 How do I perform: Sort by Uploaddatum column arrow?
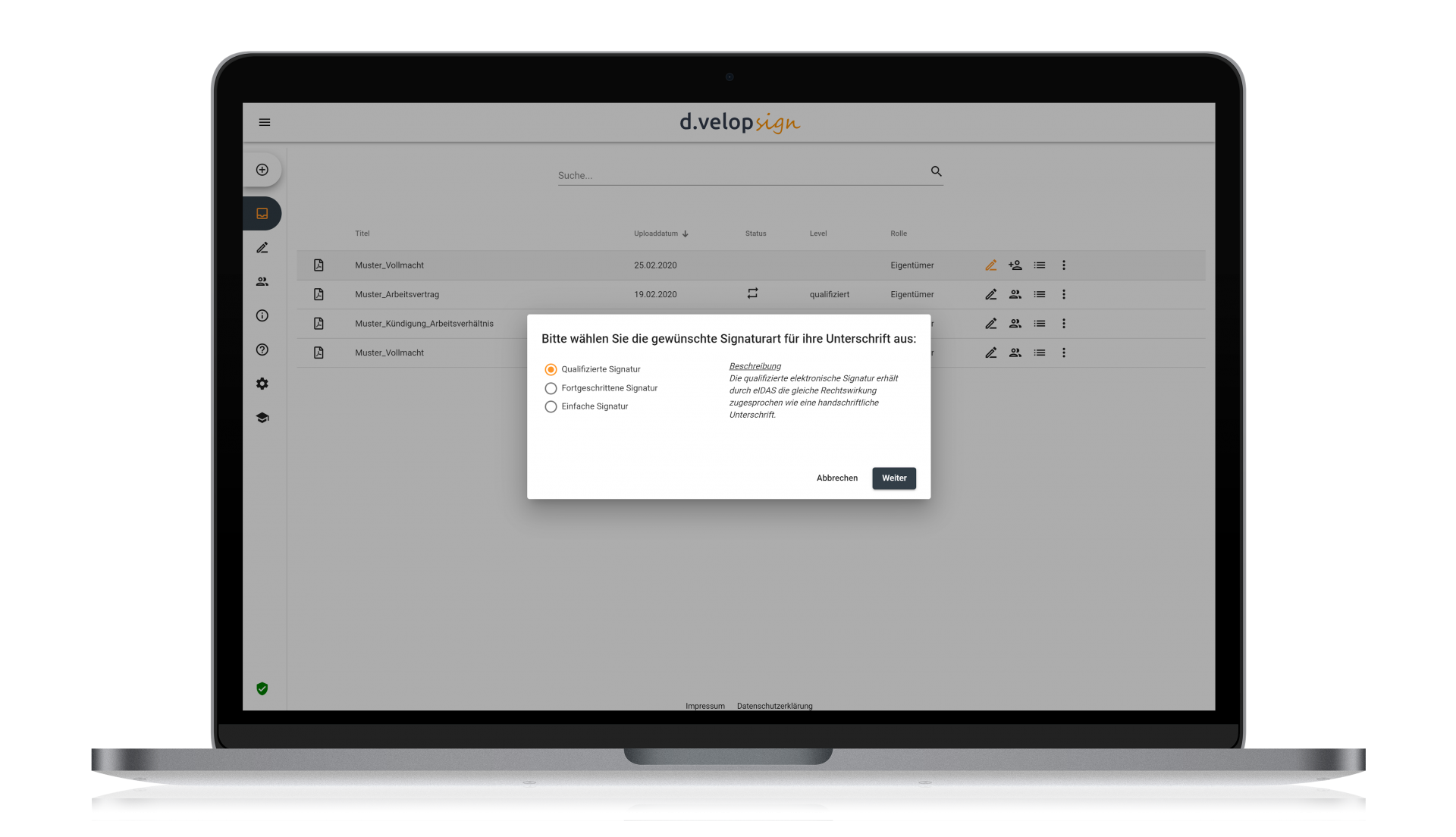pos(685,234)
